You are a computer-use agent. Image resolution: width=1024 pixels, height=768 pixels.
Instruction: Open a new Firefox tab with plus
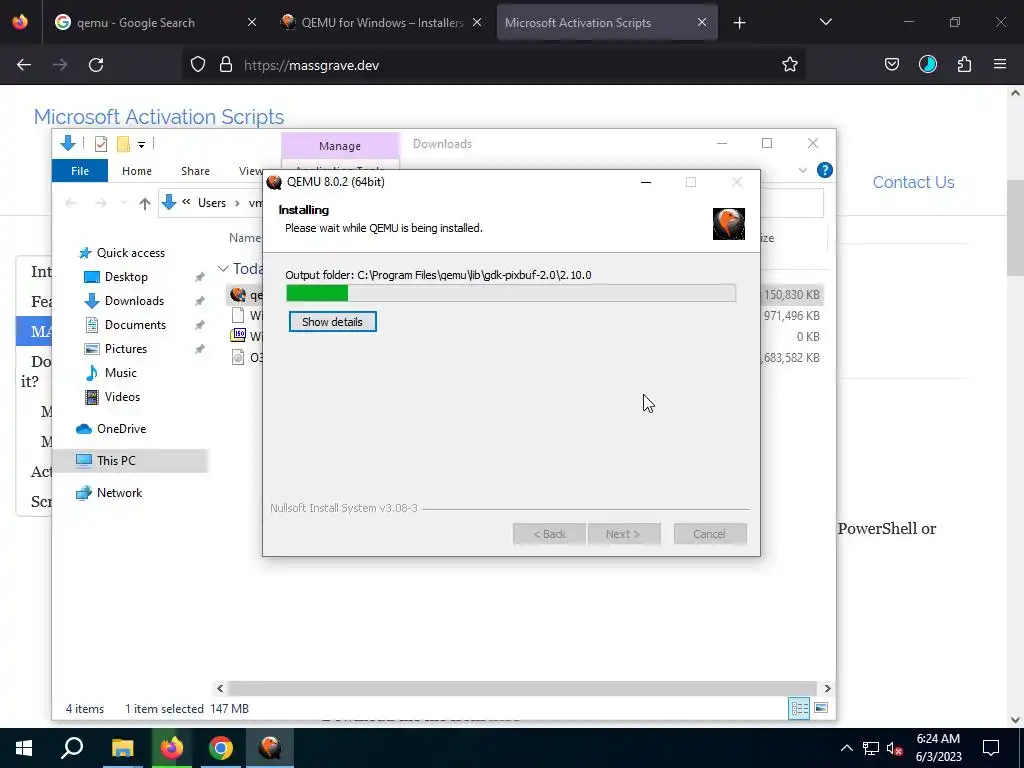click(x=739, y=23)
